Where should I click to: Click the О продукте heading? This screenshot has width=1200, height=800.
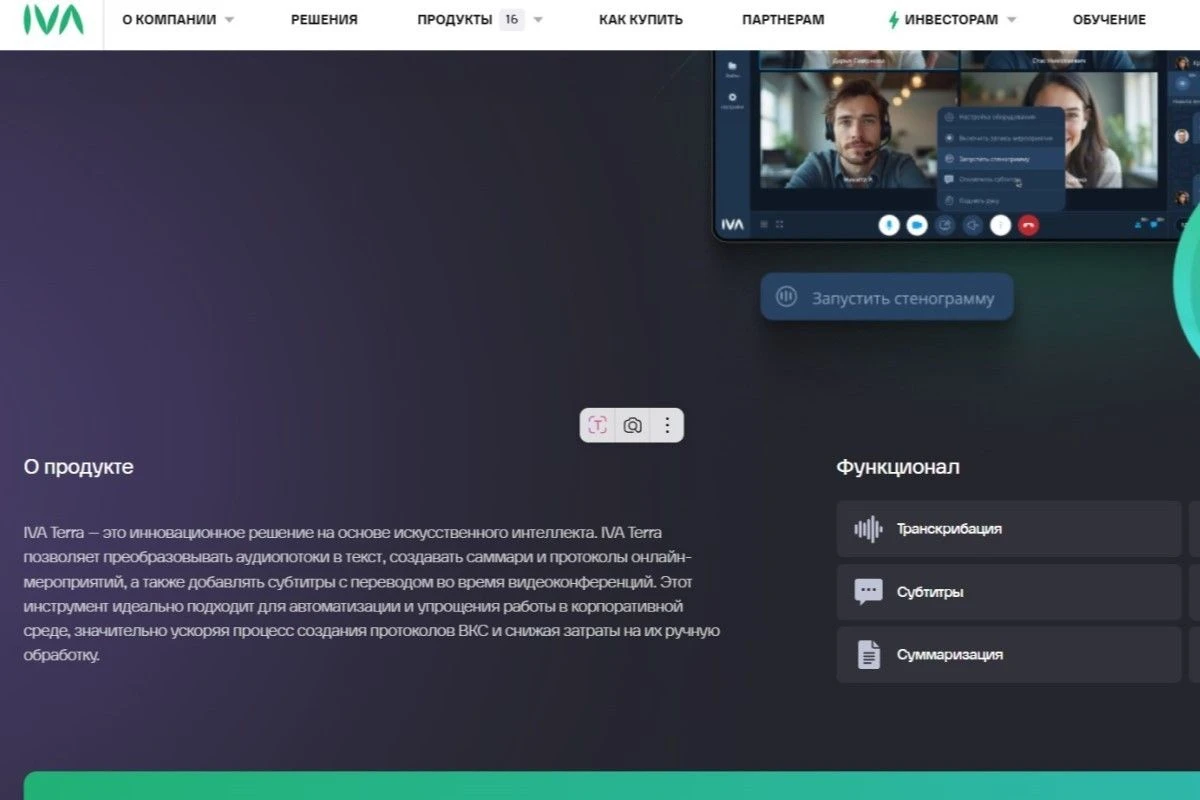[x=78, y=467]
